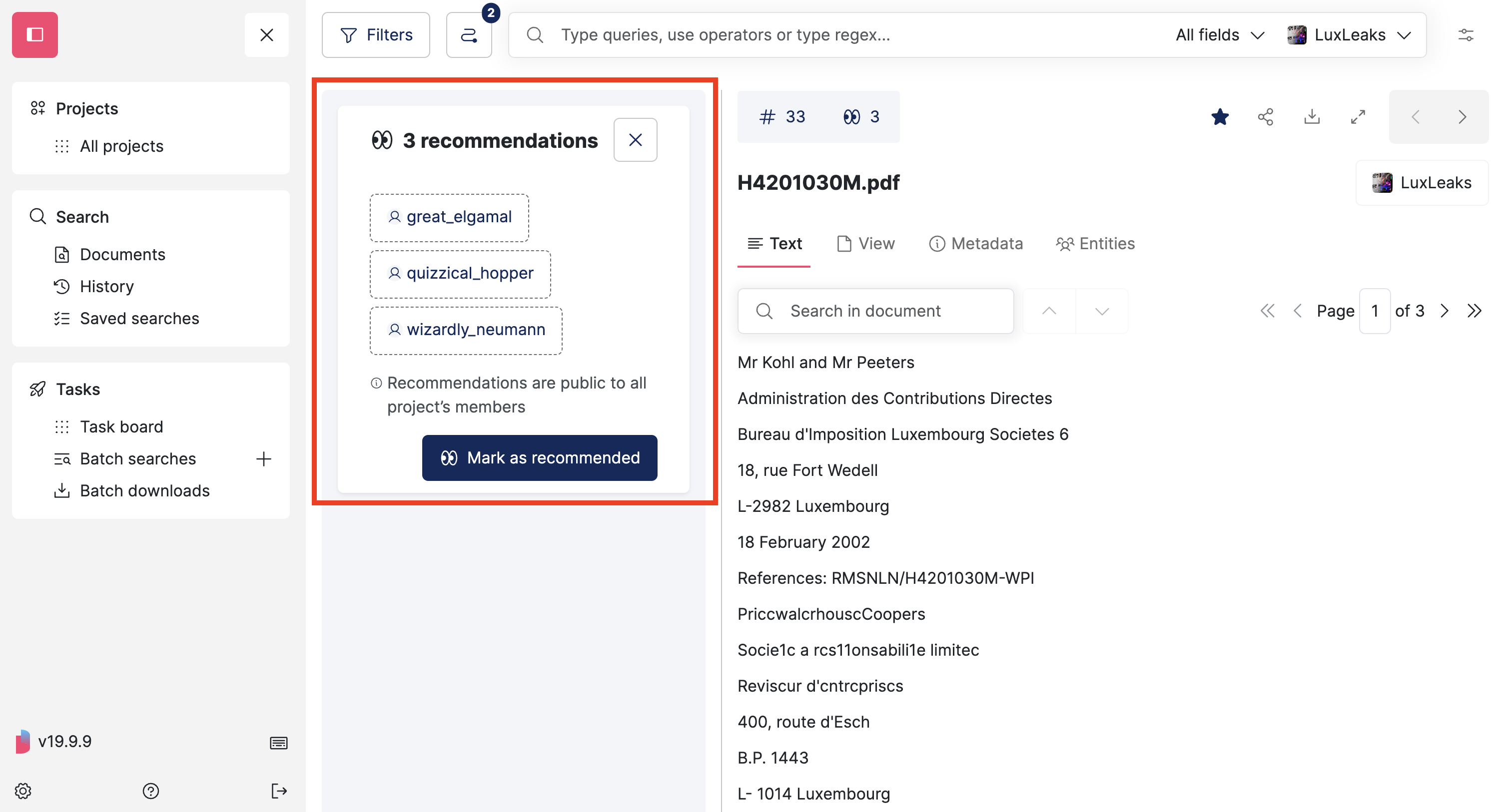Expand document to full screen
This screenshot has width=1501, height=812.
pos(1358,116)
